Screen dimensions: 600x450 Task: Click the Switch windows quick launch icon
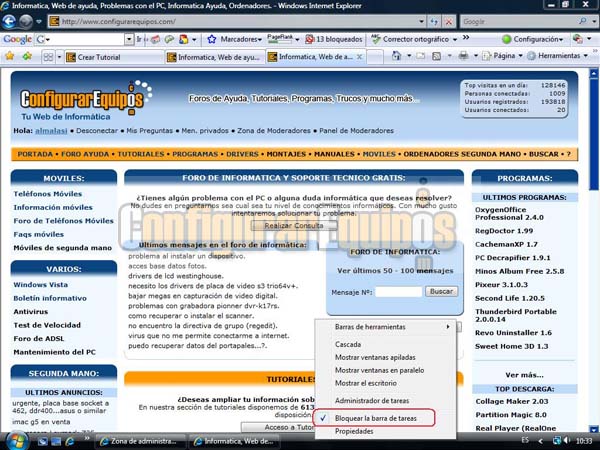pos(56,442)
